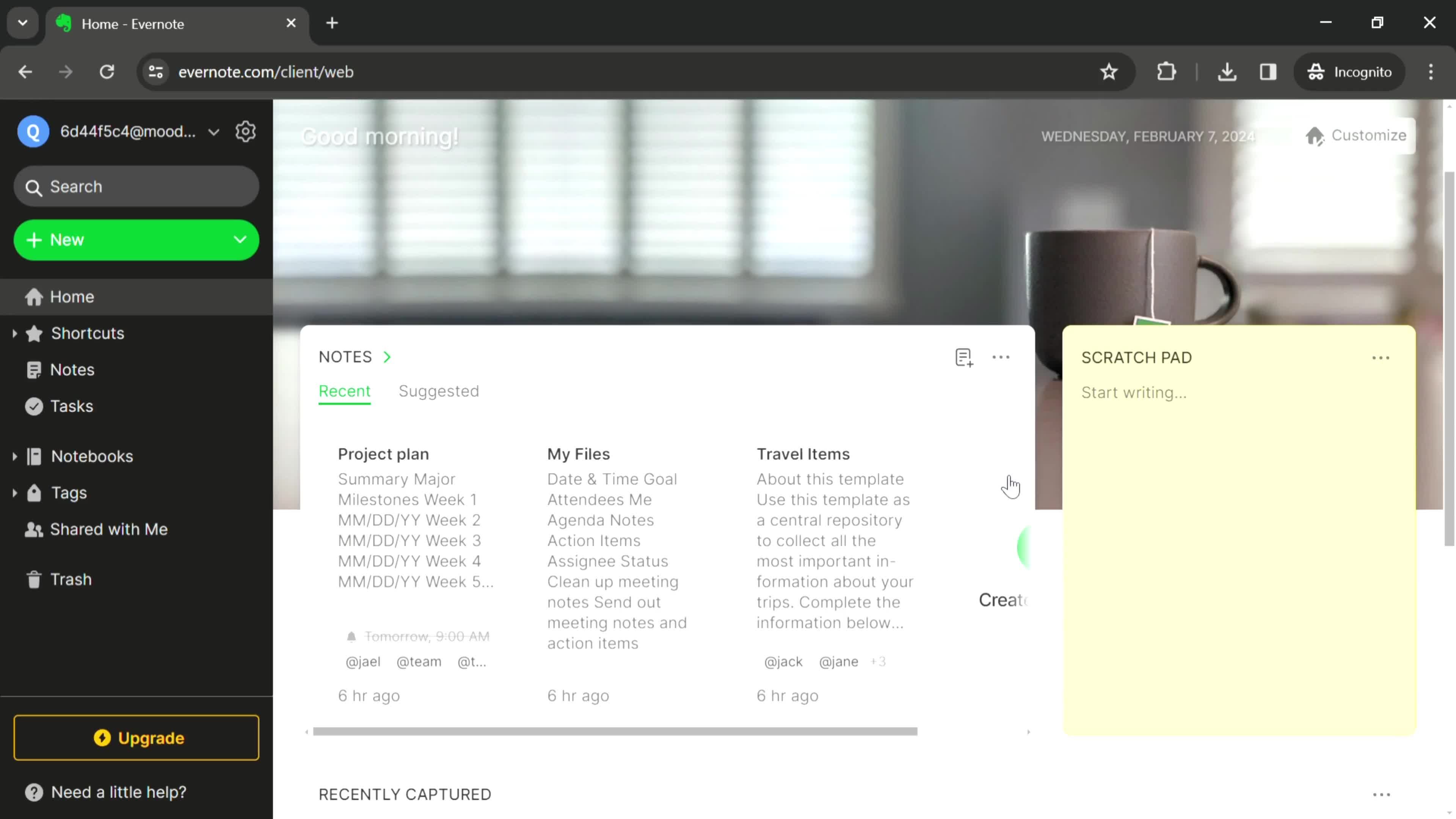1456x819 pixels.
Task: Click the Customize button in top right
Action: tap(1357, 135)
